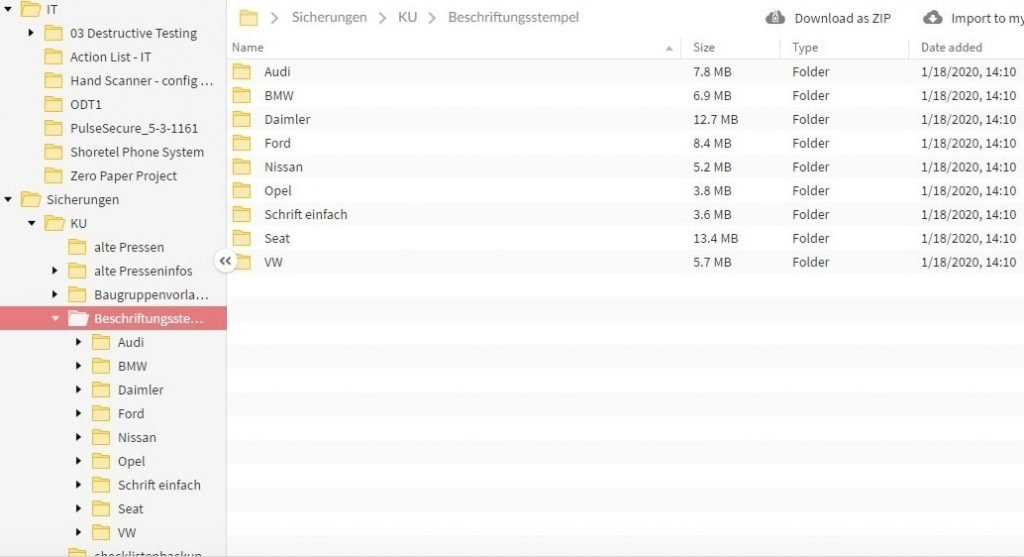1024x557 pixels.
Task: Open the VW folder name in file list
Action: click(273, 262)
